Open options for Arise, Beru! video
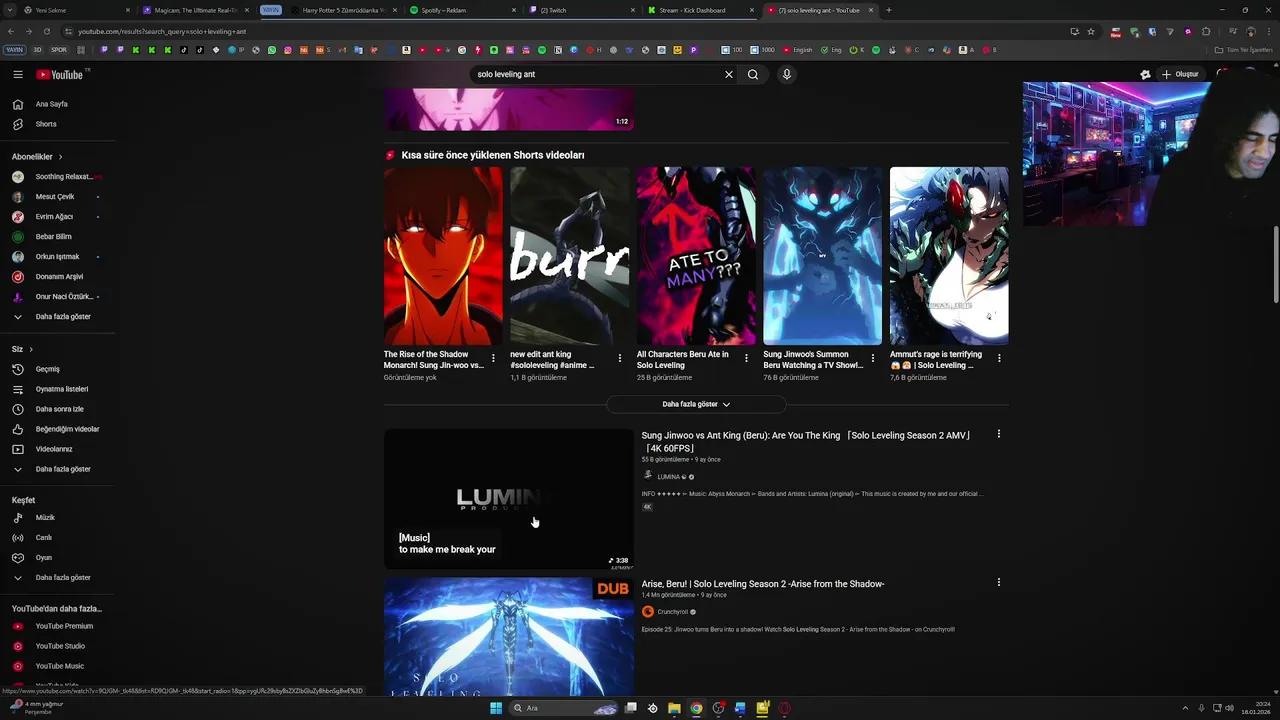The width and height of the screenshot is (1280, 720). pos(998,582)
